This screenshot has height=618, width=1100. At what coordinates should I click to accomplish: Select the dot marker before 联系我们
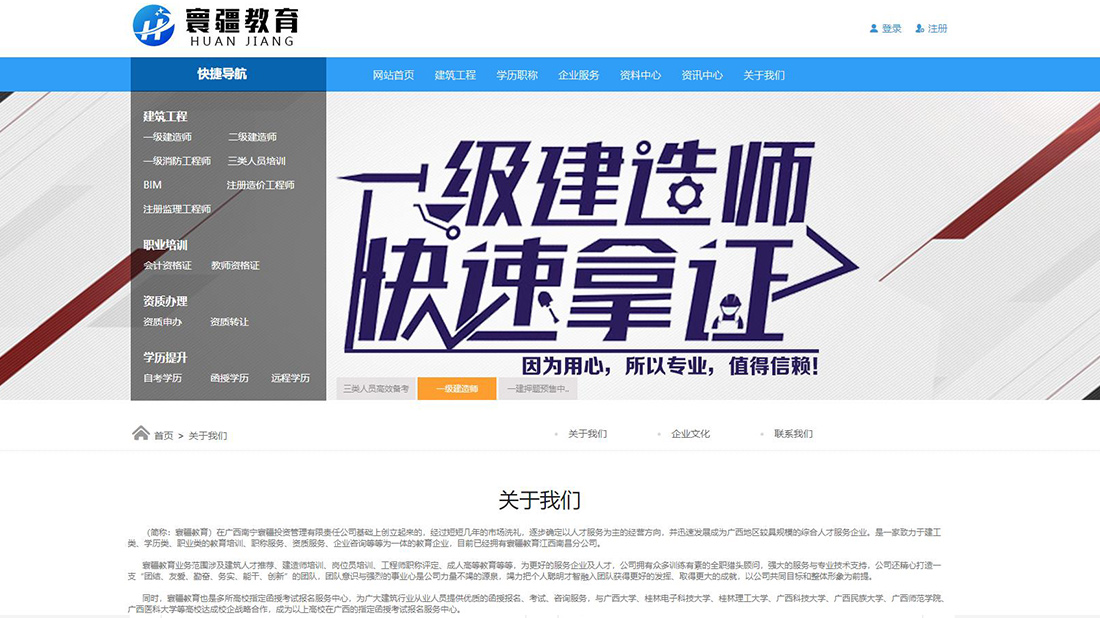tap(763, 434)
